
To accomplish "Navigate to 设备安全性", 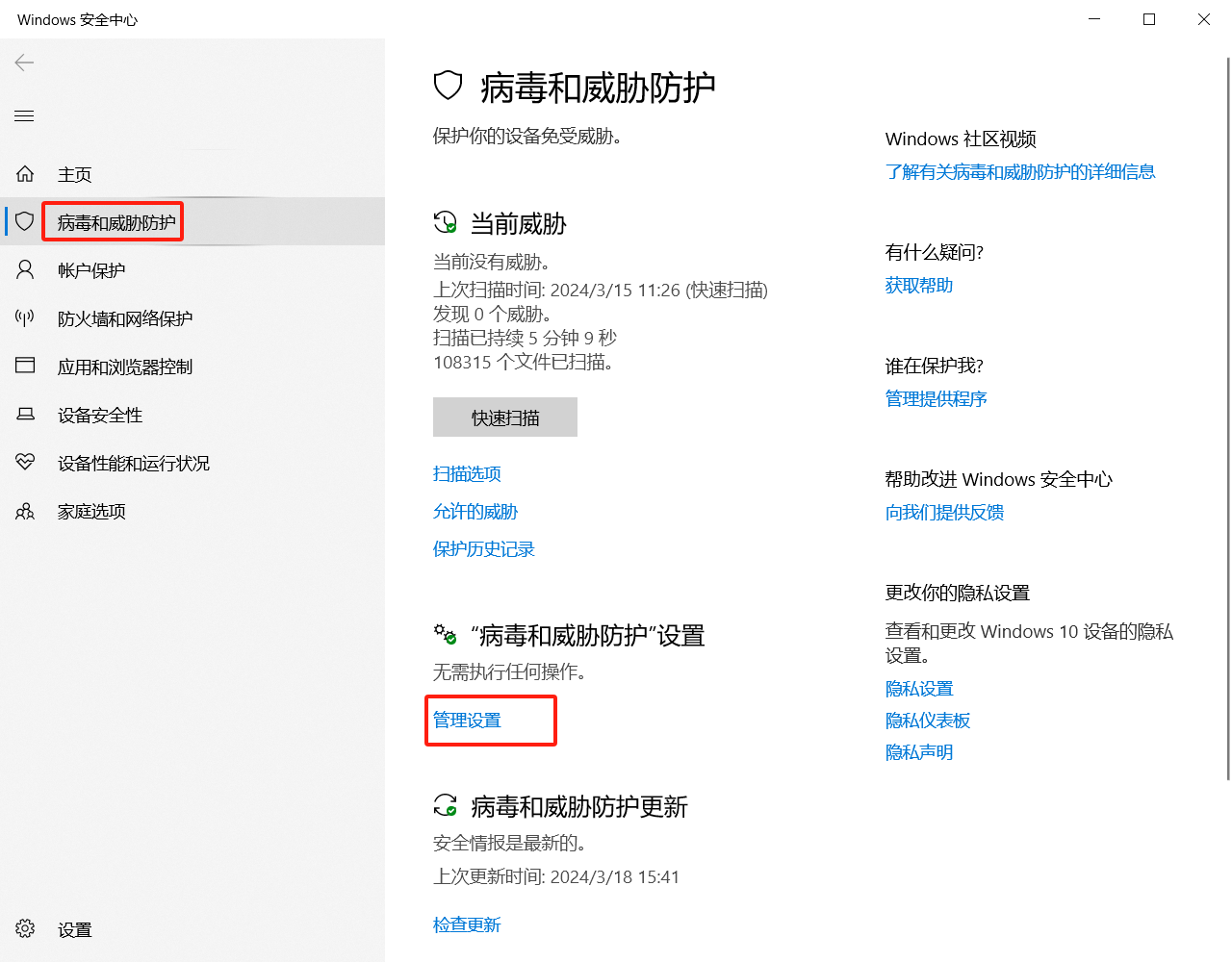I will [192, 415].
